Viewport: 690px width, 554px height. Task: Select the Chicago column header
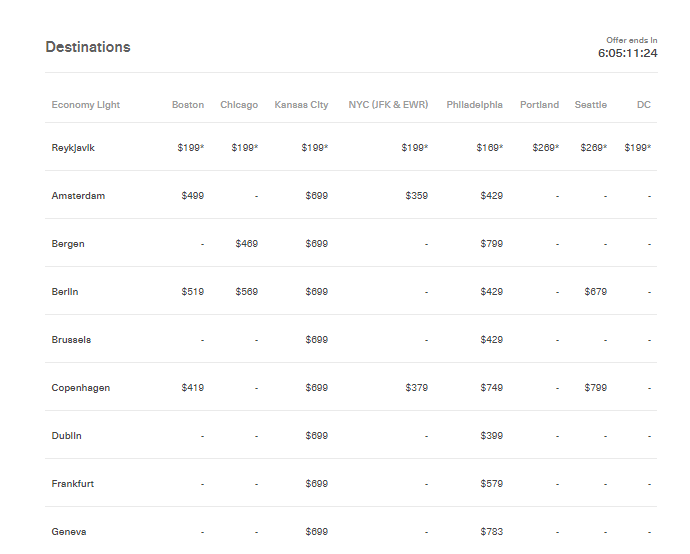[239, 105]
